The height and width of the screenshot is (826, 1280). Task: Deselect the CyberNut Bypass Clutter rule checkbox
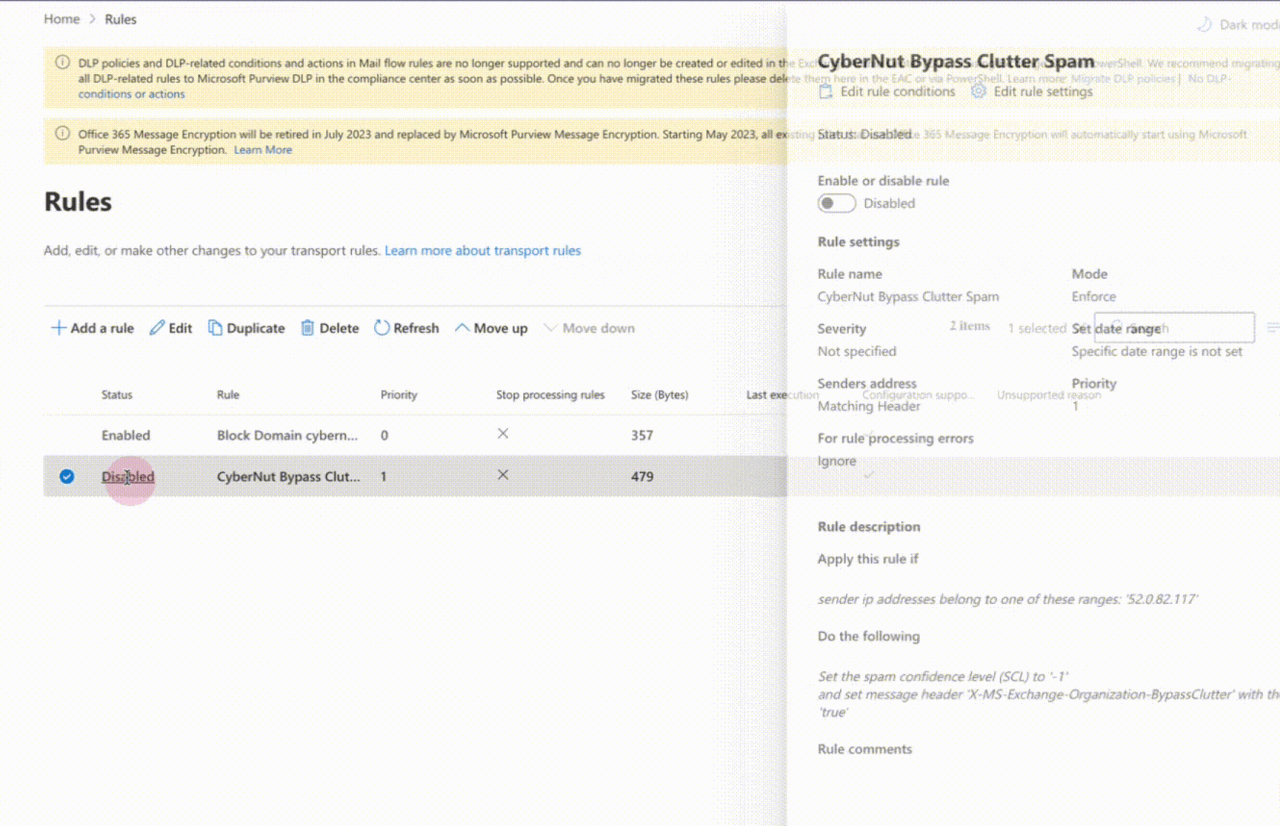(67, 477)
